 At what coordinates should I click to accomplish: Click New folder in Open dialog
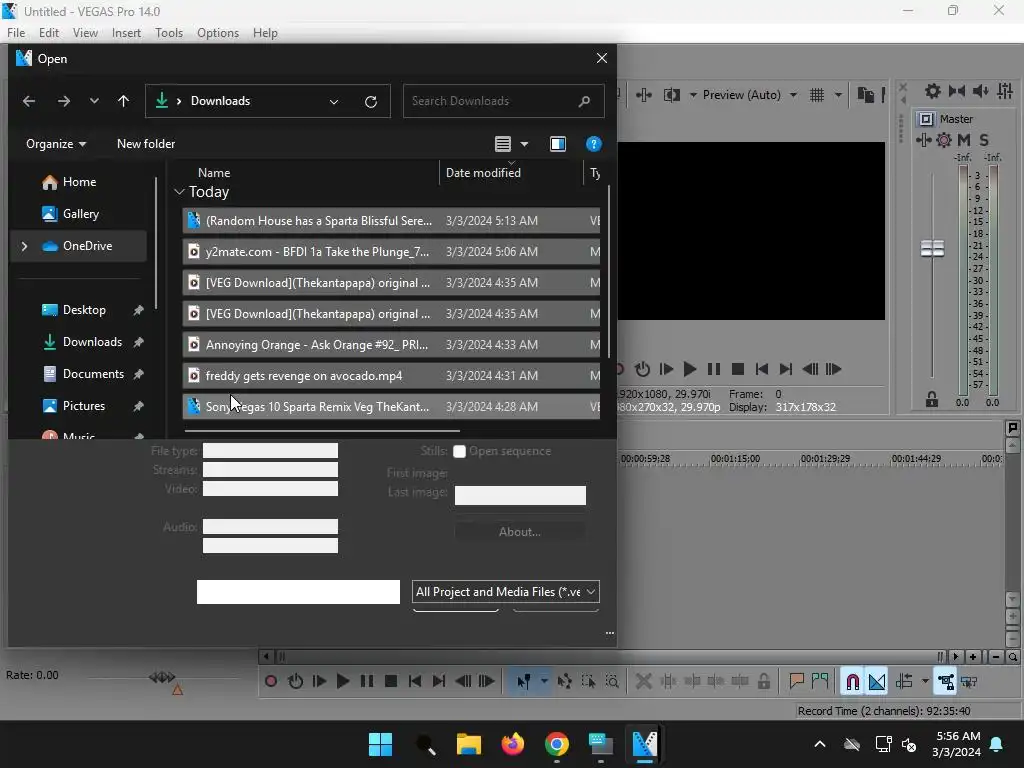coord(146,144)
